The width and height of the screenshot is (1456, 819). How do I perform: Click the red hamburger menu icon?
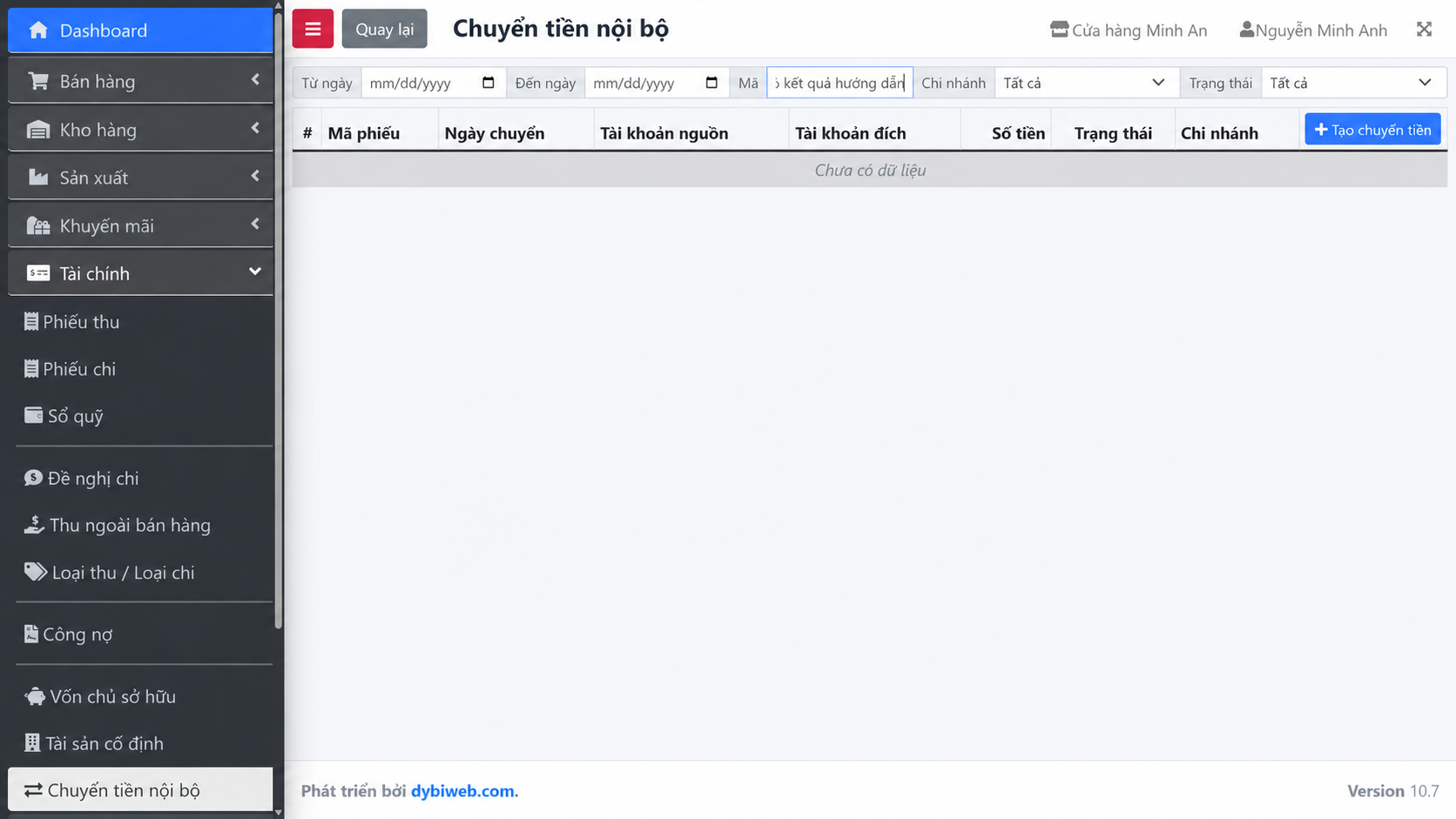313,29
